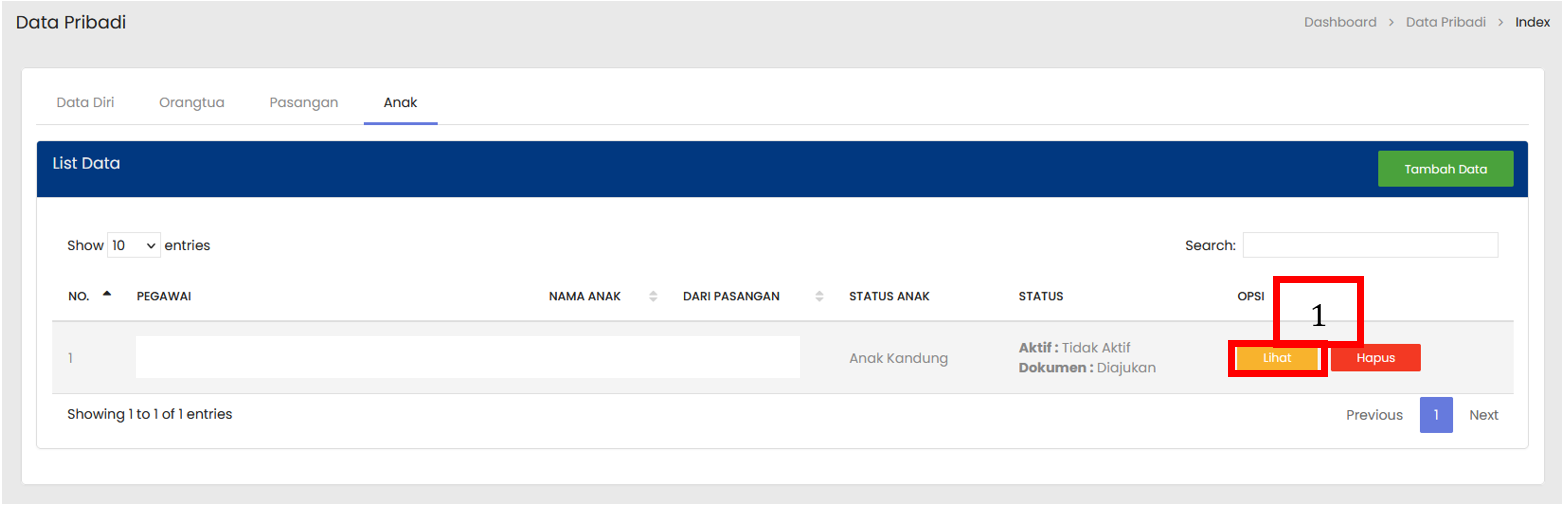This screenshot has width=1563, height=506.
Task: Select the Pasangan tab
Action: tap(303, 102)
